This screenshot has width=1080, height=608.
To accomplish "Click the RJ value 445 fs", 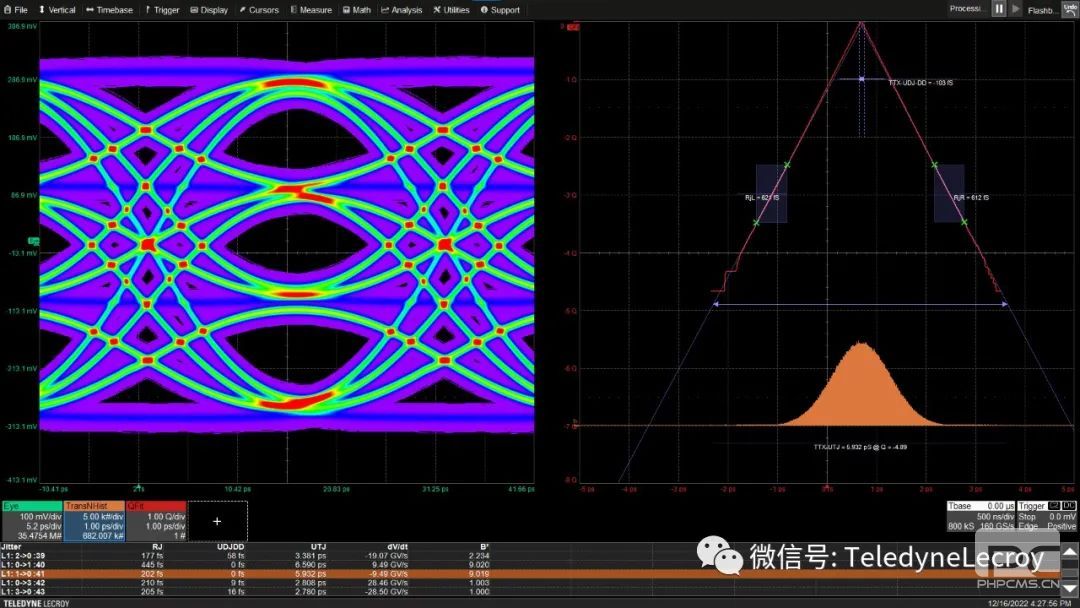I will 152,565.
